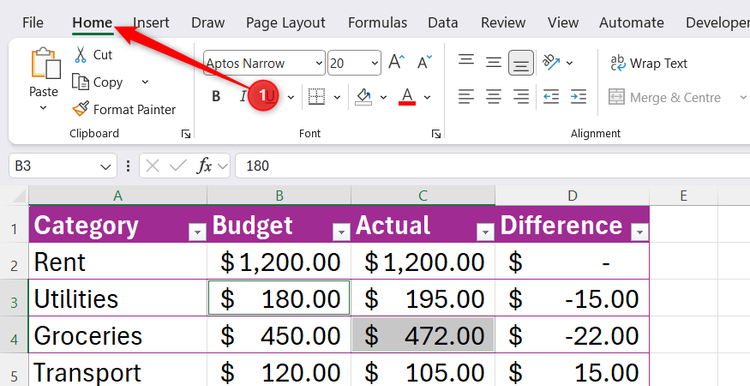Open the font size dropdown
Screen dimensions: 750x386
pyautogui.click(x=374, y=63)
